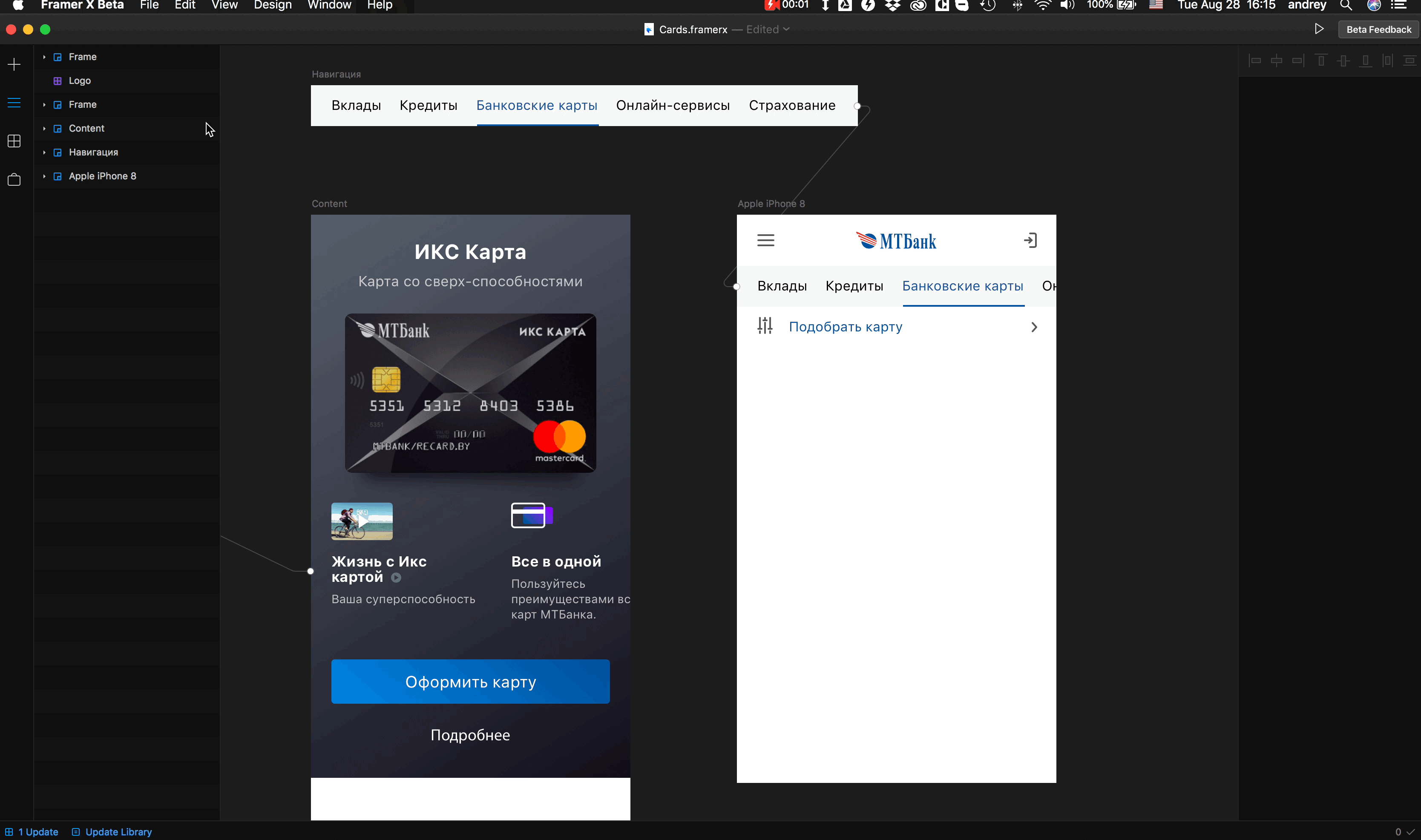This screenshot has height=840, width=1421.
Task: Select the Кредиты tab in Навигация frame
Action: coord(428,106)
